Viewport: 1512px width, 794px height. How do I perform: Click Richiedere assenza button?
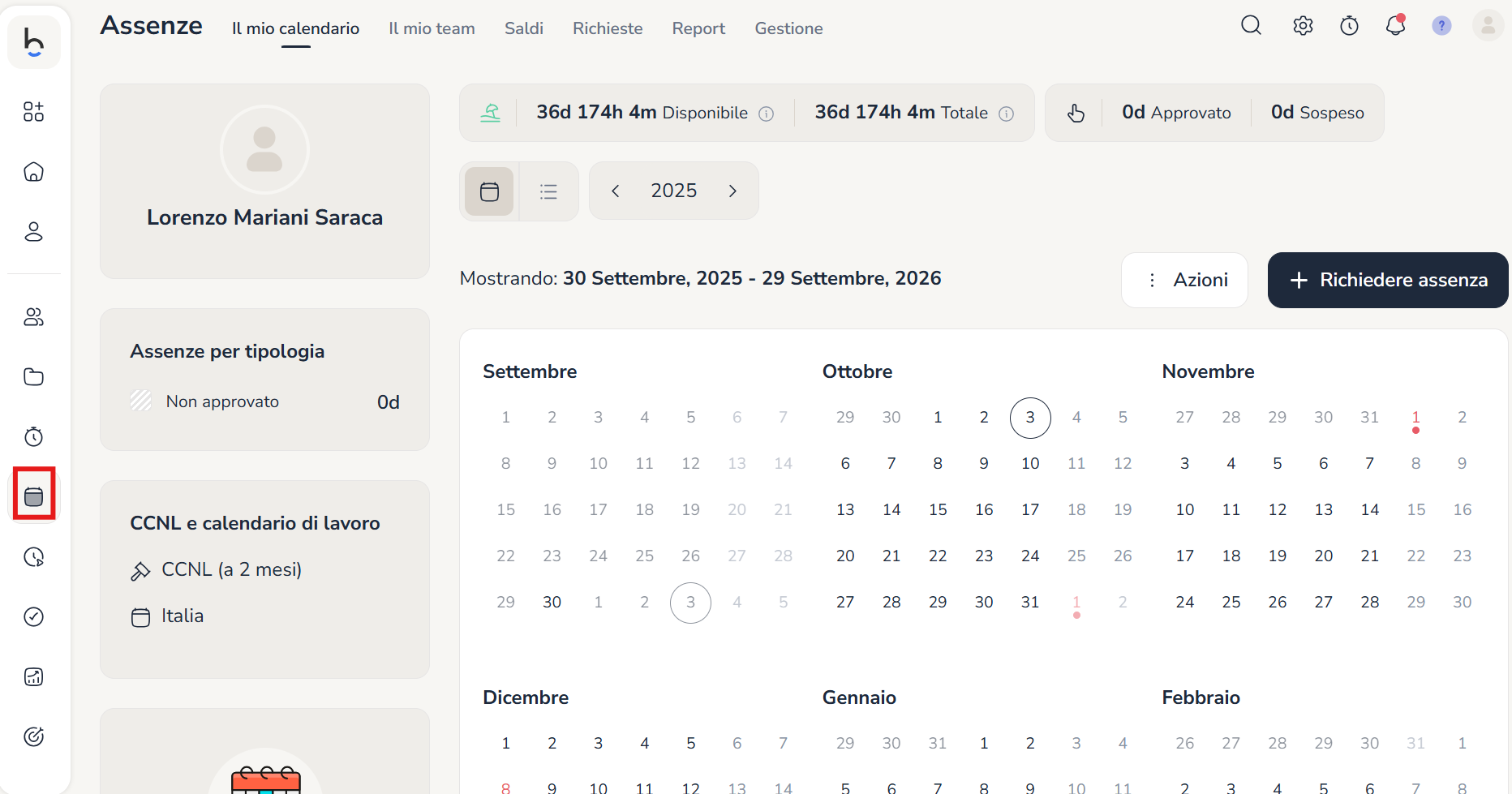[1388, 280]
